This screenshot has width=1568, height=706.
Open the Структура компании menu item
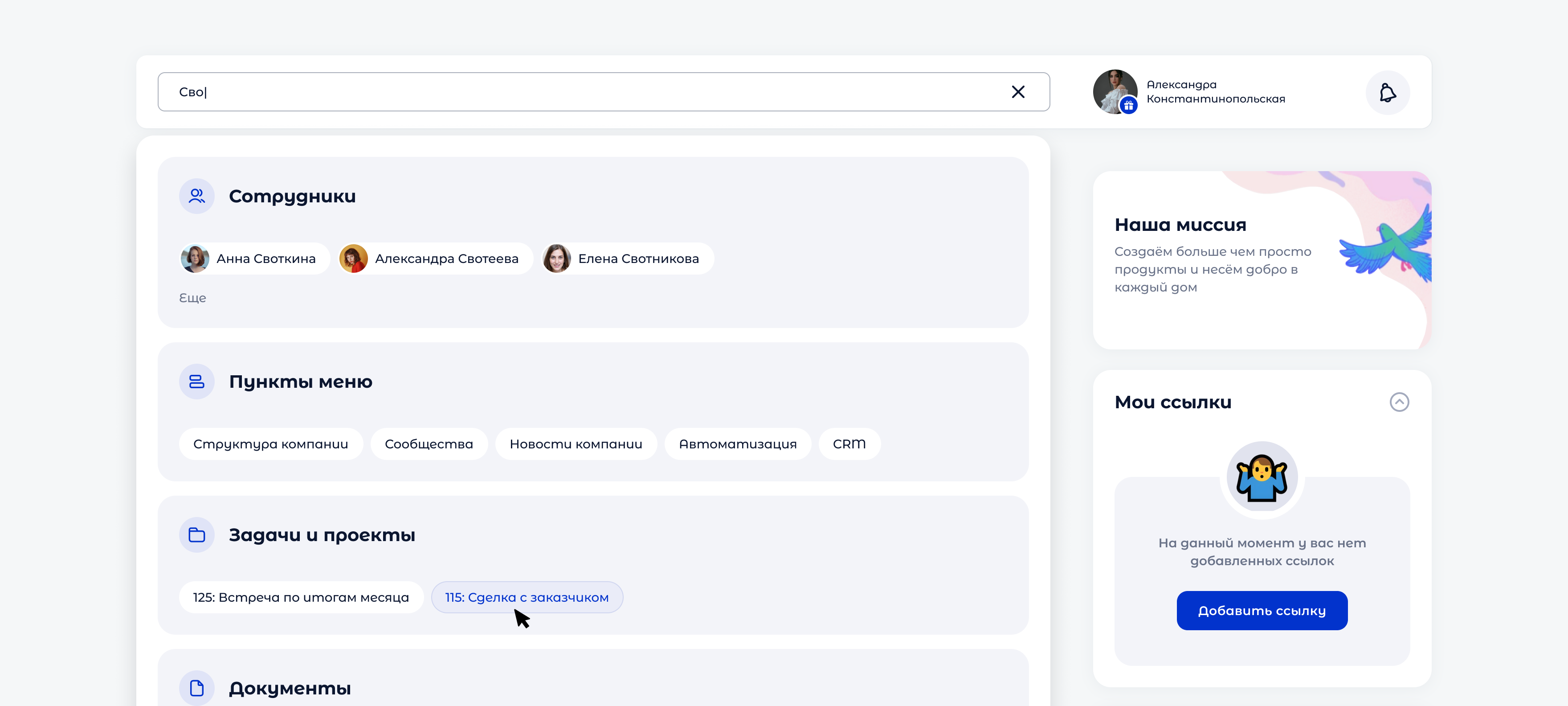pos(271,443)
